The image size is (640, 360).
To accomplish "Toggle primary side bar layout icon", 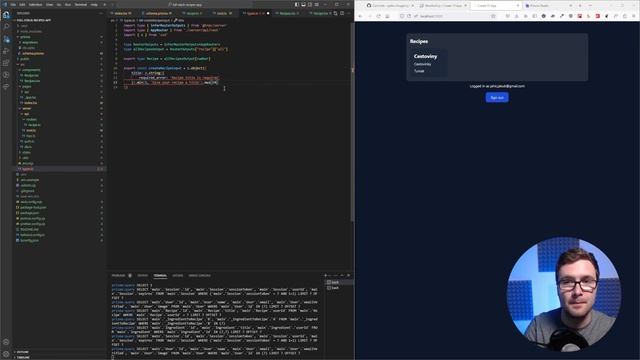I will (297, 4).
